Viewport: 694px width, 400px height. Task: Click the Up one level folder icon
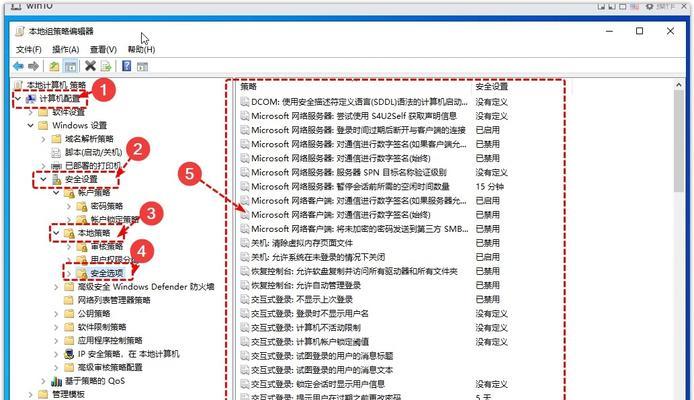click(x=54, y=66)
